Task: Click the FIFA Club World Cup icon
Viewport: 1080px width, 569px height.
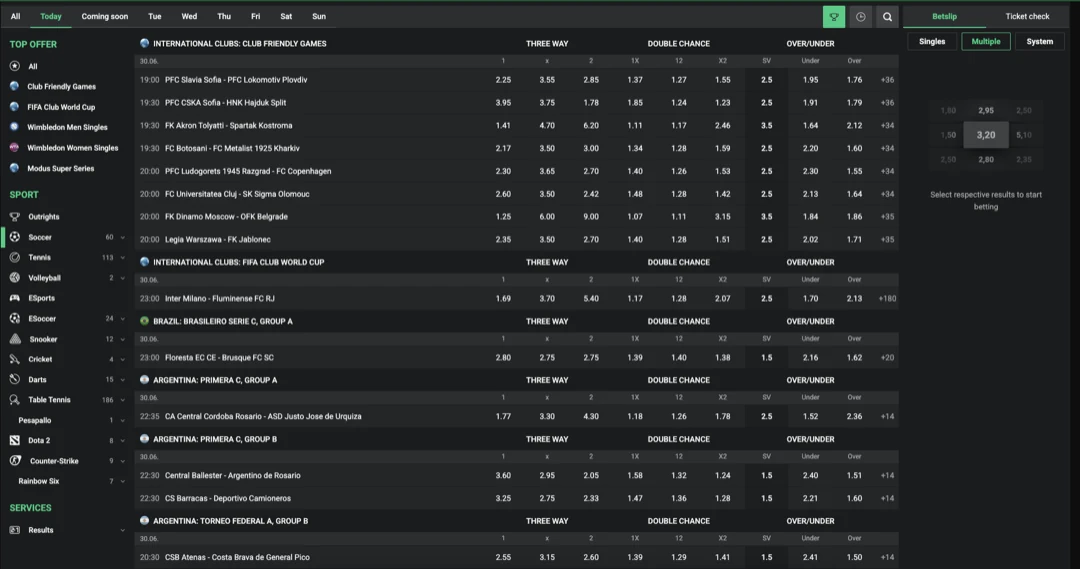Action: pos(14,107)
